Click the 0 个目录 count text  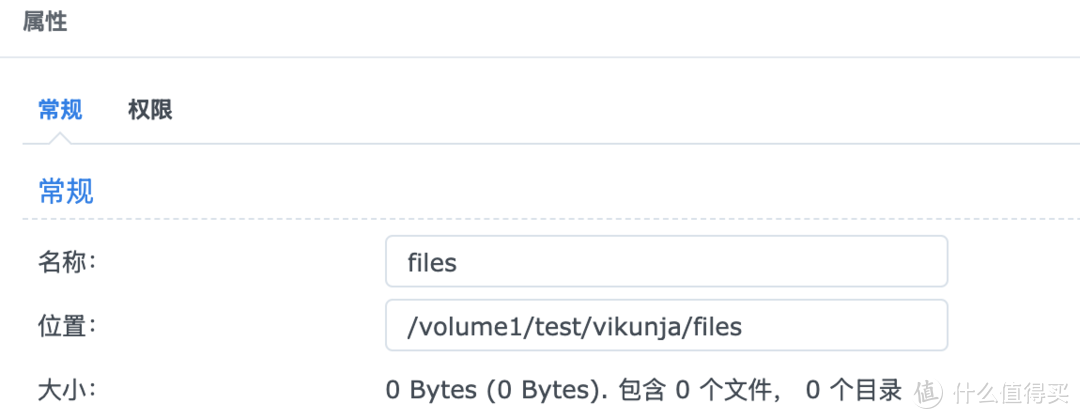point(854,390)
